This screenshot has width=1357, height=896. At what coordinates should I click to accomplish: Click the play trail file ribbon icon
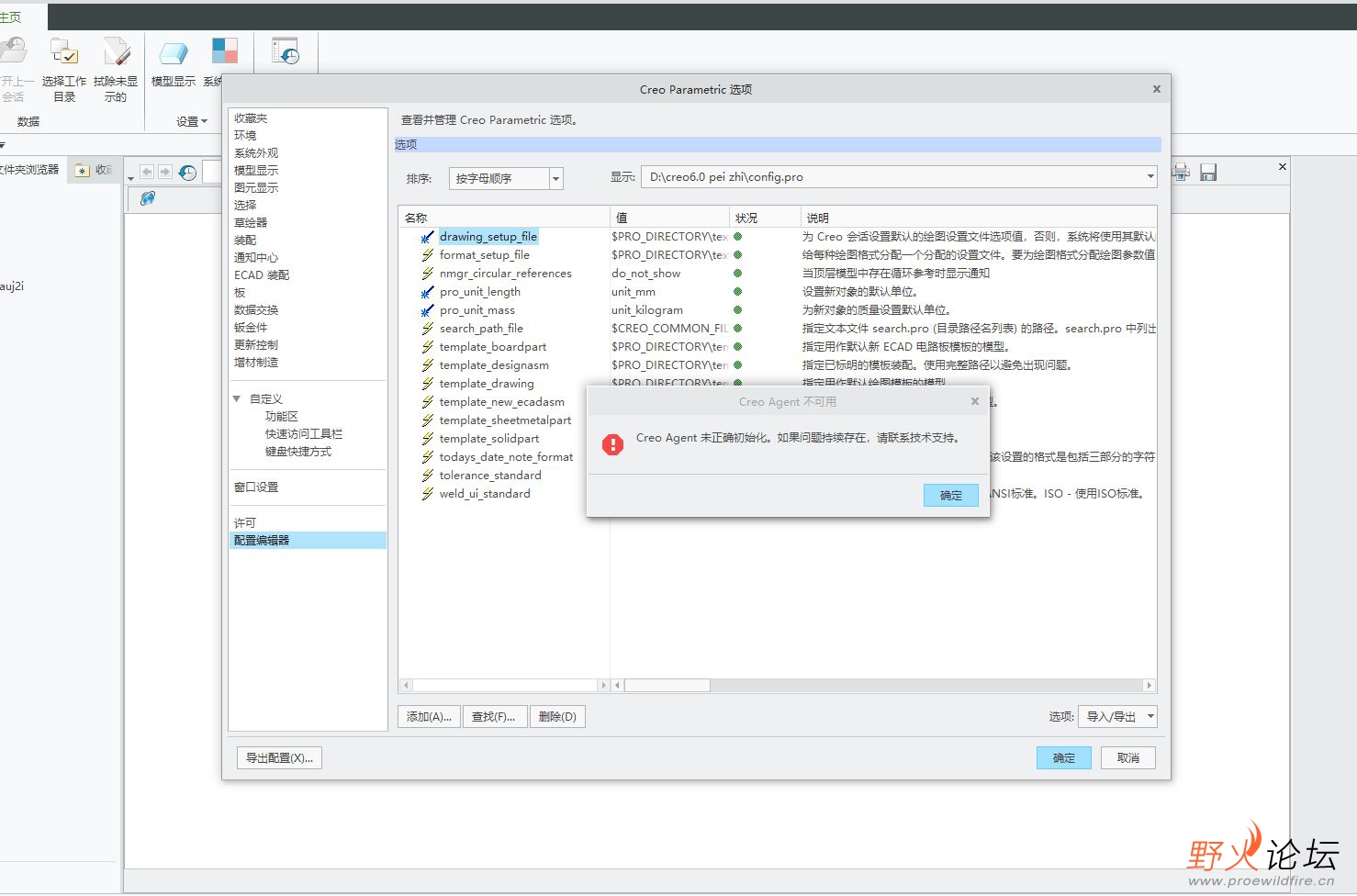(x=286, y=51)
